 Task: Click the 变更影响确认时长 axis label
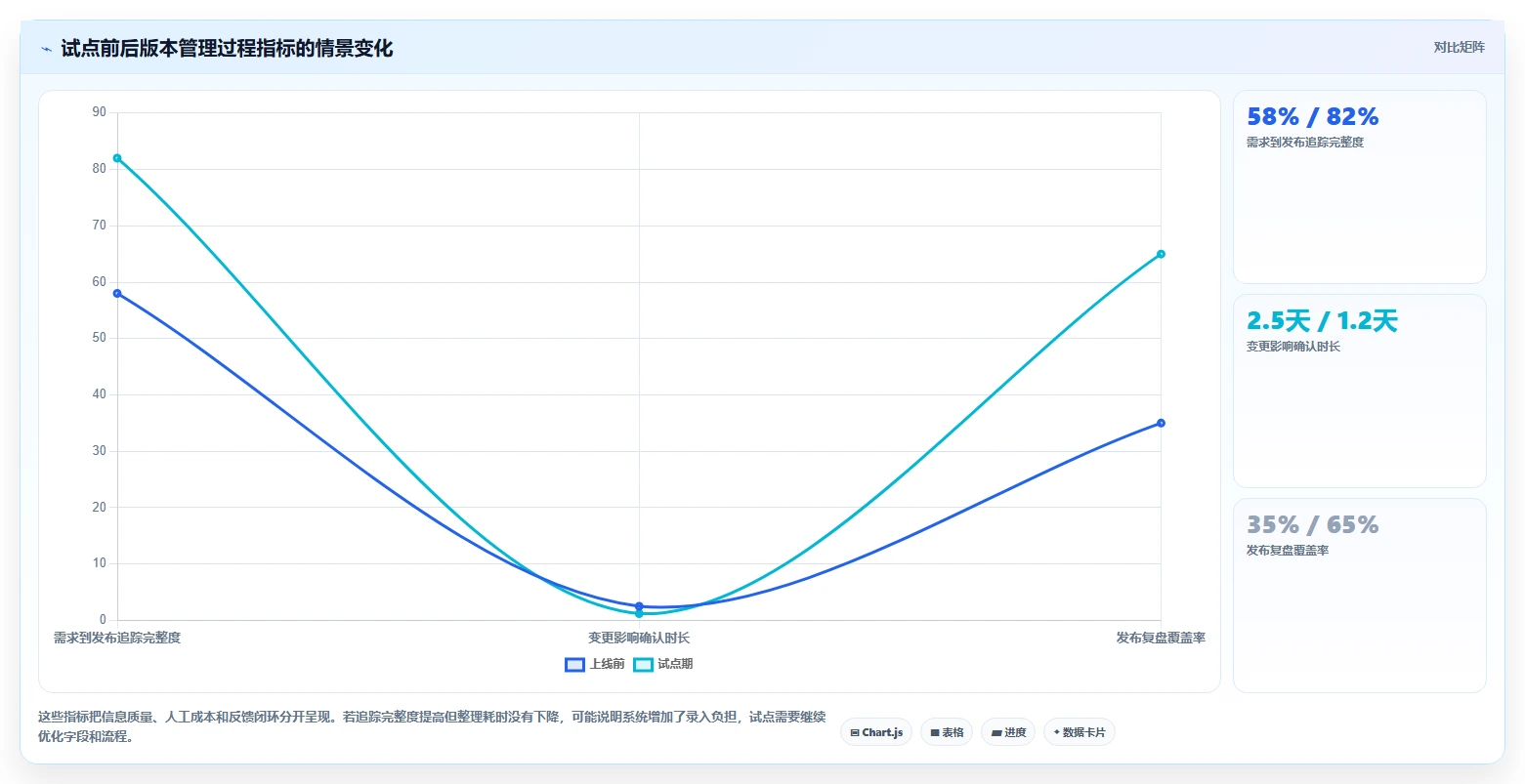click(639, 638)
